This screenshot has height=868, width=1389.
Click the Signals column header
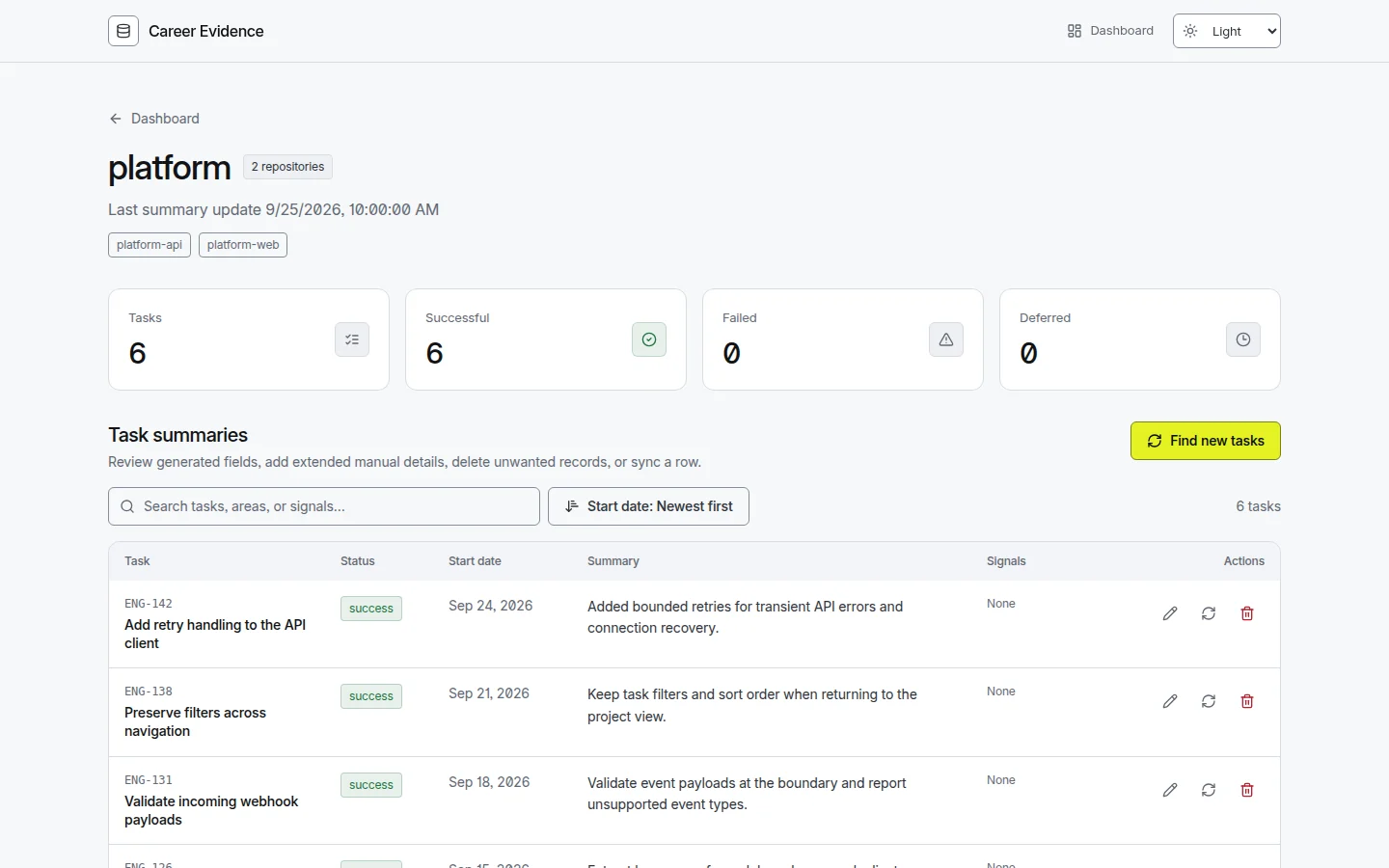click(x=1006, y=561)
